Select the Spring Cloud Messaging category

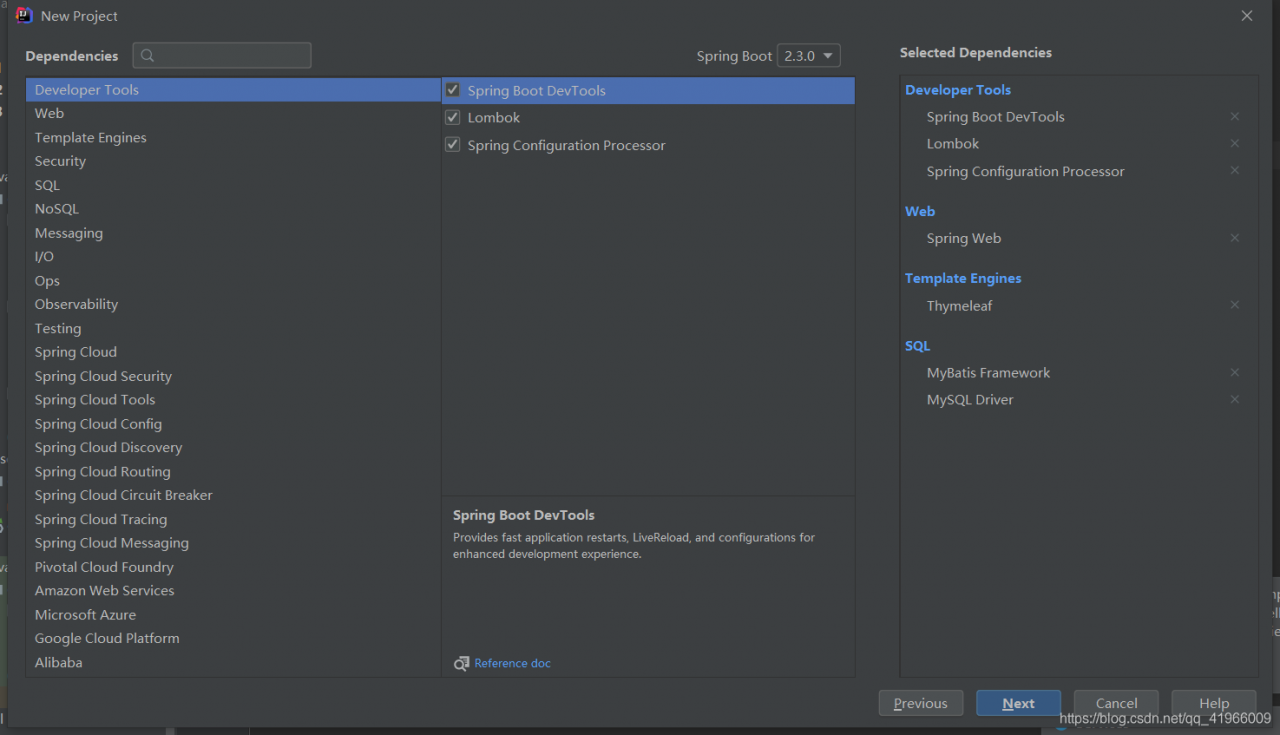point(233,543)
